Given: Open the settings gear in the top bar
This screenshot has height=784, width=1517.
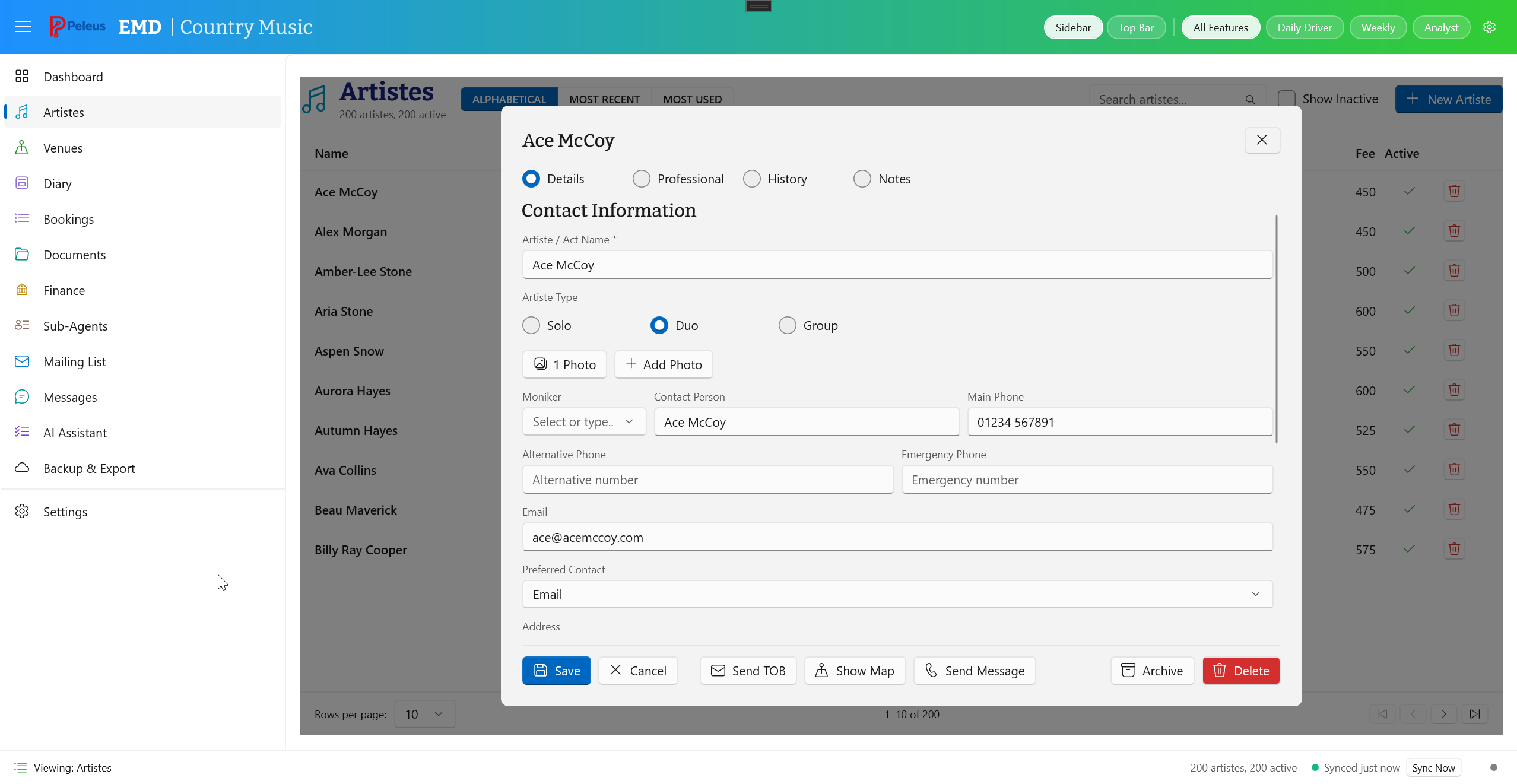Looking at the screenshot, I should pos(1490,27).
